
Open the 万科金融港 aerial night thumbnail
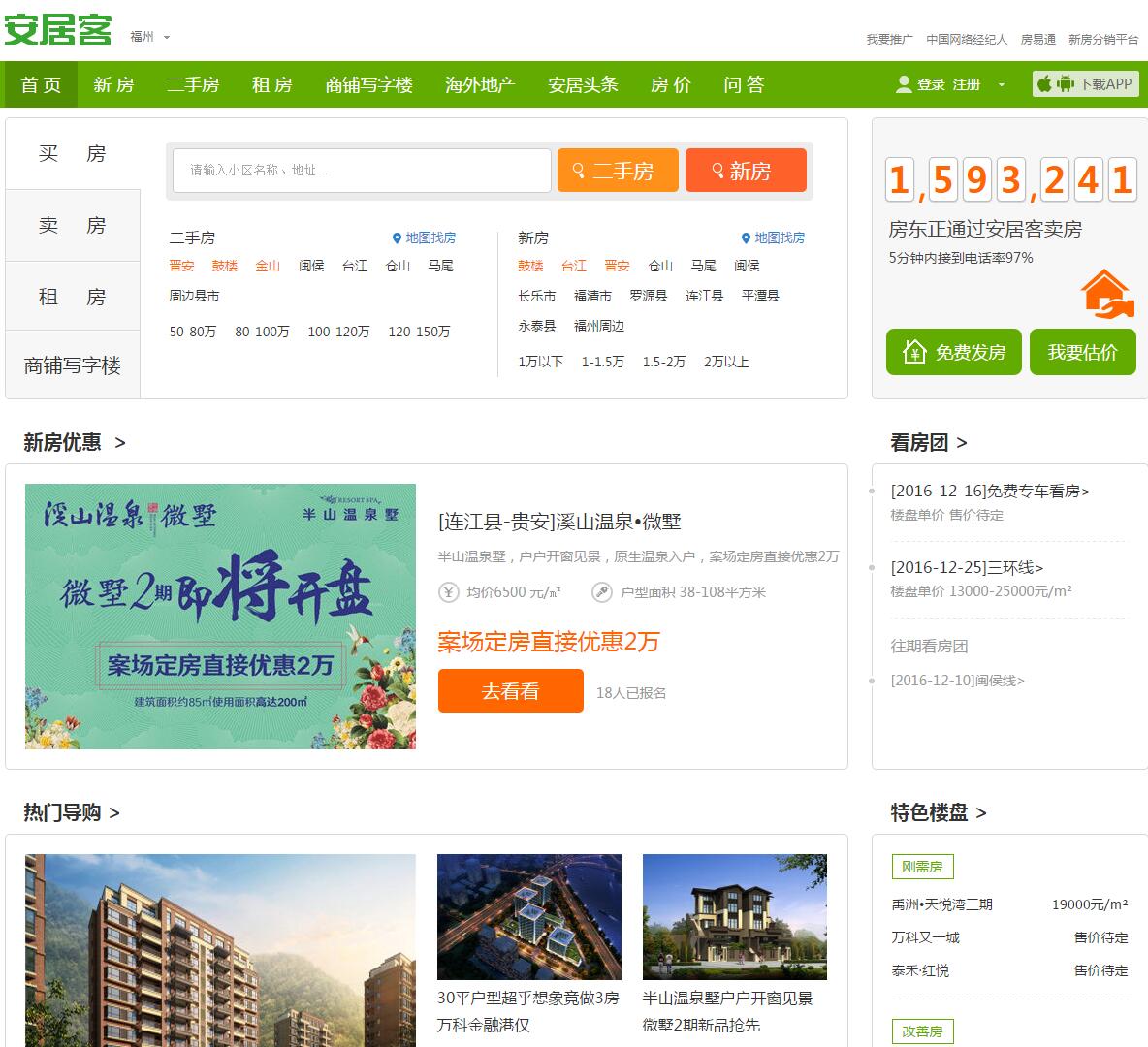click(x=528, y=917)
